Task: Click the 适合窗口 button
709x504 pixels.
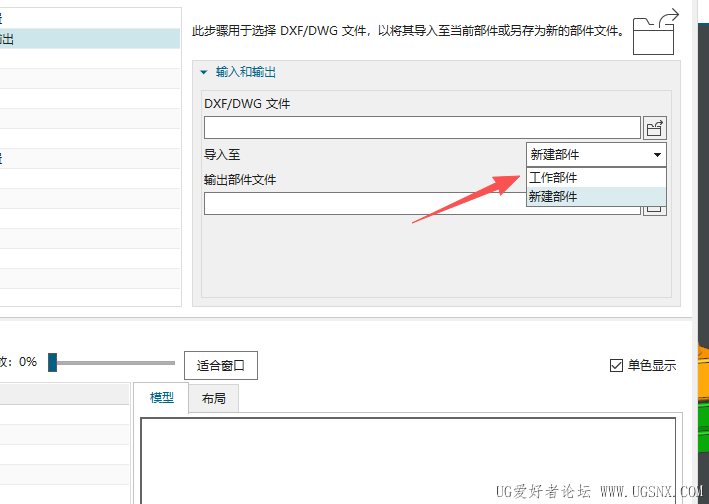Action: [x=221, y=365]
